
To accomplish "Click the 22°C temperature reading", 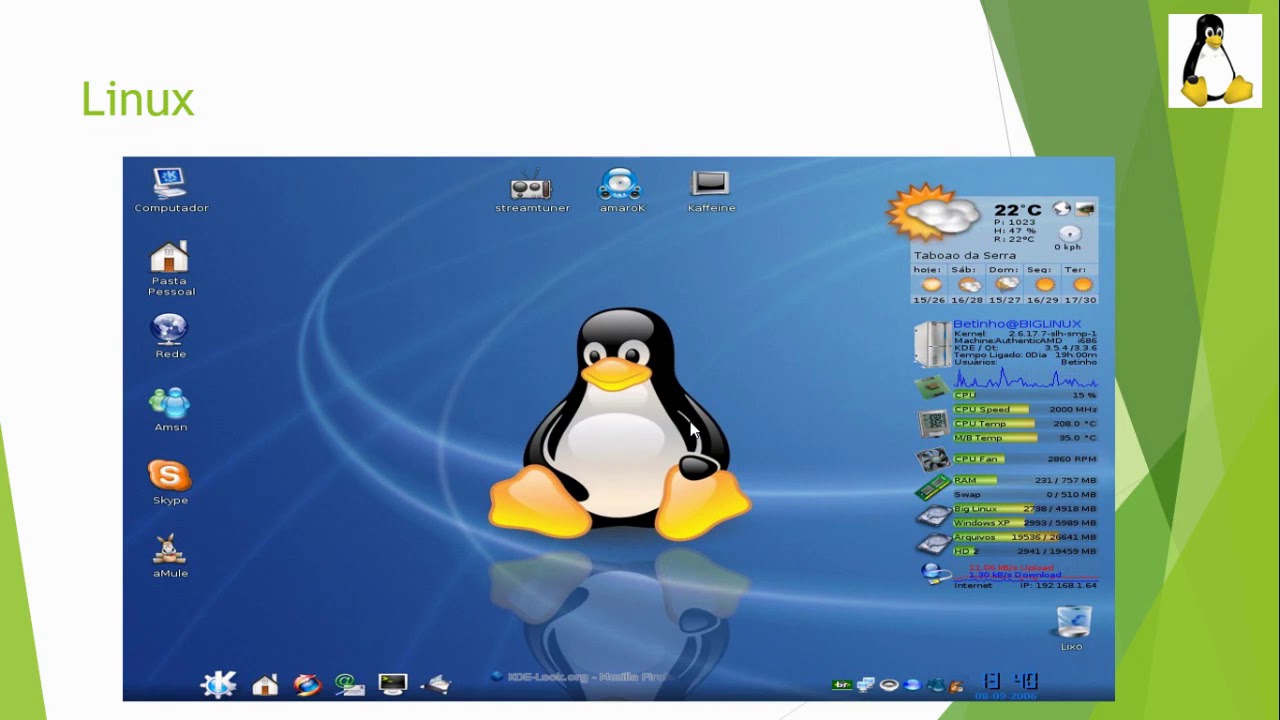I will [x=1017, y=210].
